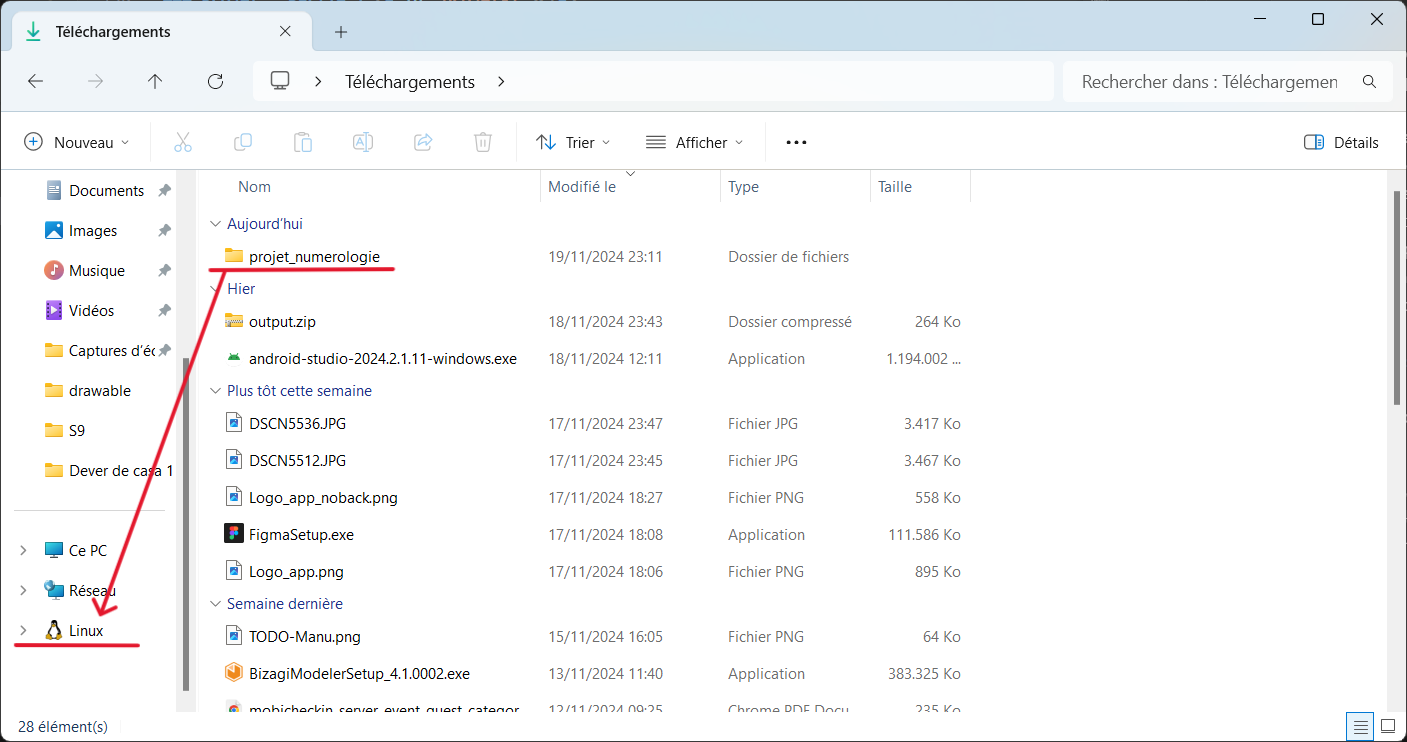
Task: Go up one folder level arrow
Action: click(155, 82)
